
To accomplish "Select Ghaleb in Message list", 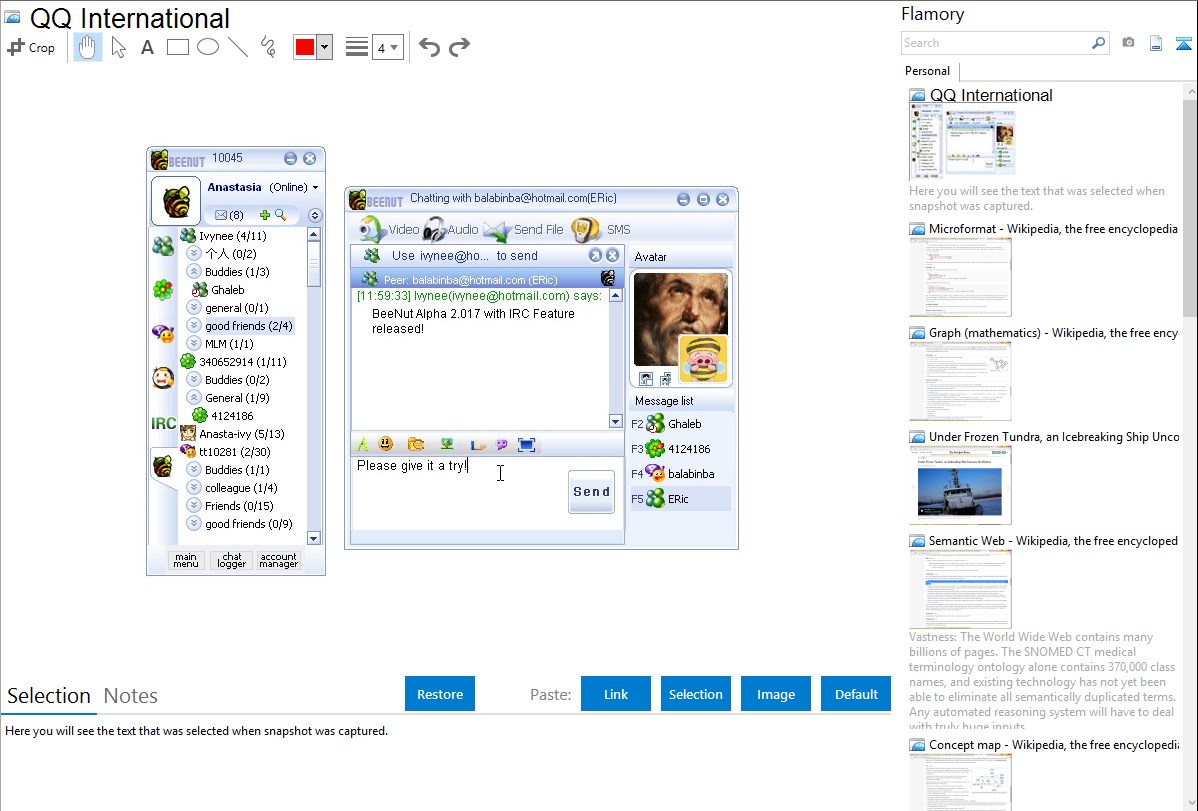I will point(680,423).
